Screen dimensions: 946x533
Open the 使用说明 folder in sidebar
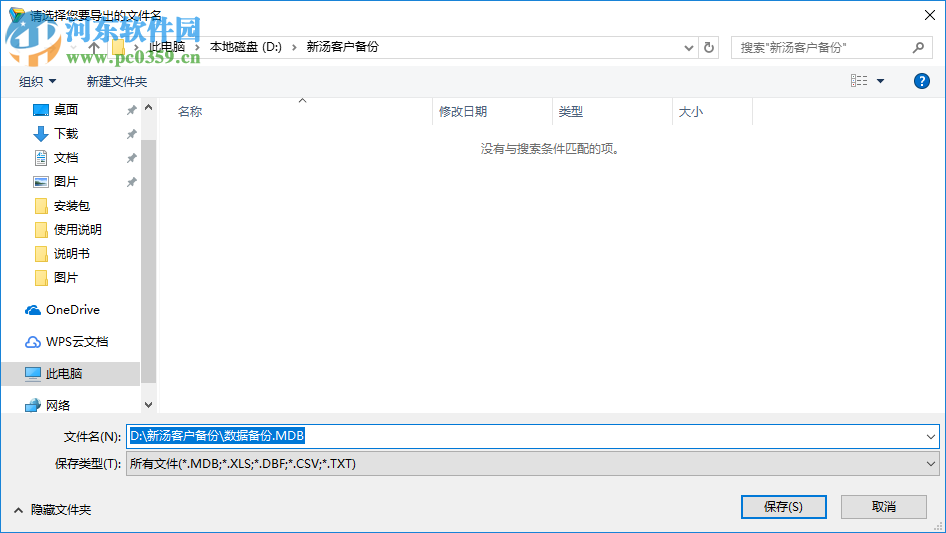coord(77,230)
